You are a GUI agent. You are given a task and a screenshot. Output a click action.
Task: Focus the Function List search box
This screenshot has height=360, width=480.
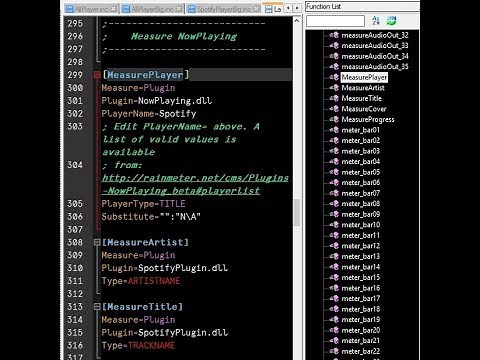pos(335,21)
